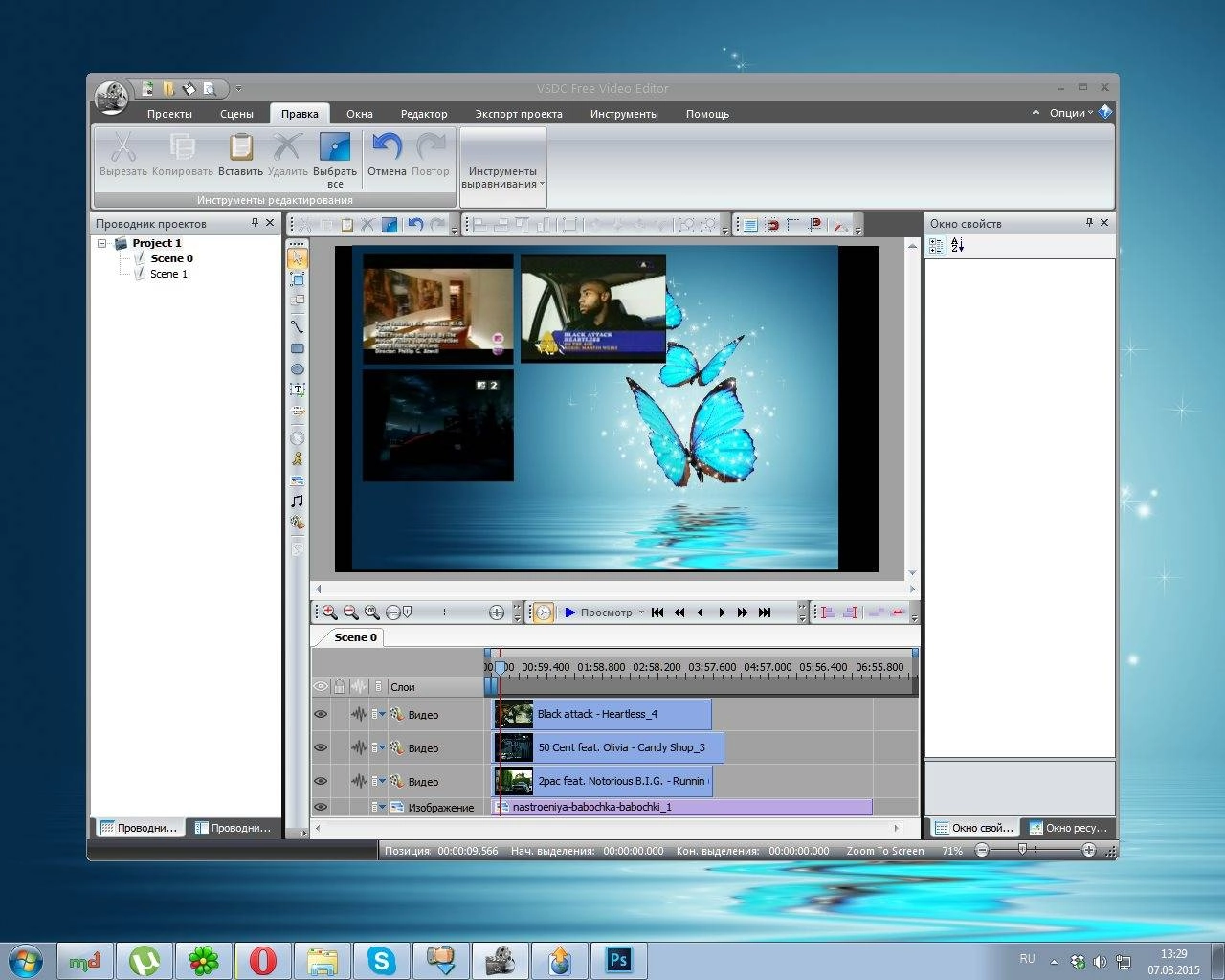Add animation with the running man icon
This screenshot has width=1225, height=980.
298,458
